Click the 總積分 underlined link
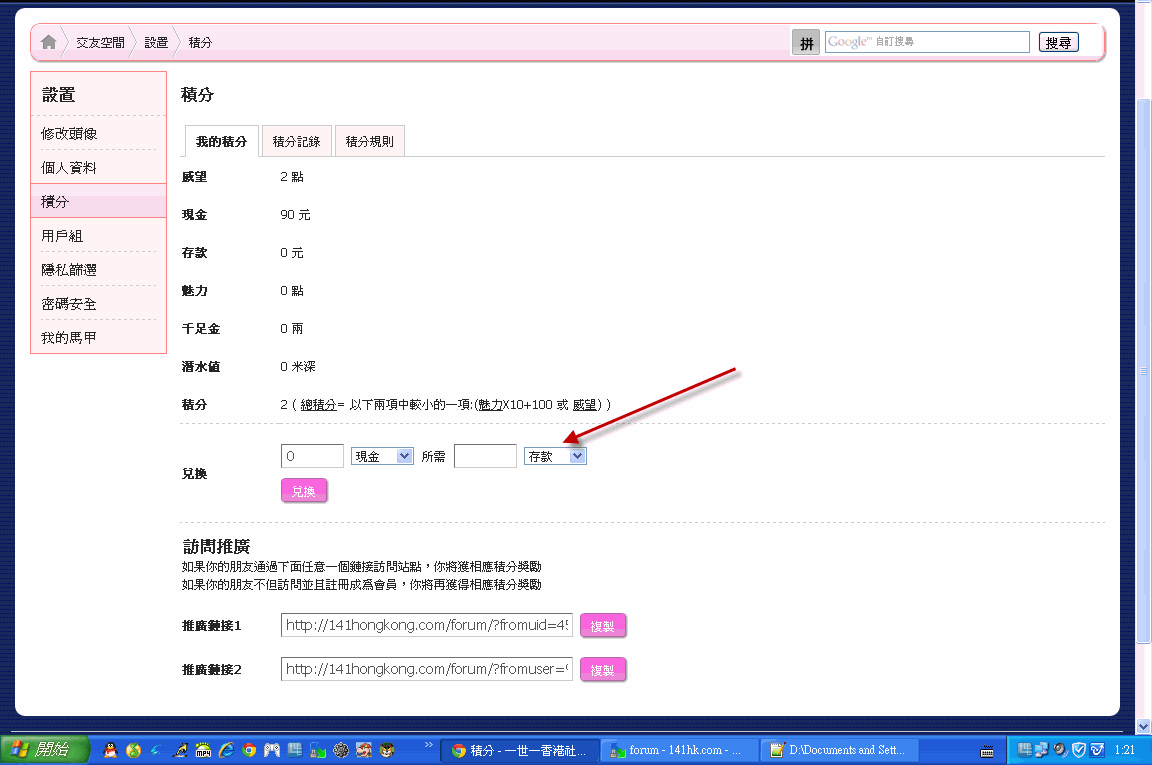Viewport: 1152px width, 765px height. [318, 405]
